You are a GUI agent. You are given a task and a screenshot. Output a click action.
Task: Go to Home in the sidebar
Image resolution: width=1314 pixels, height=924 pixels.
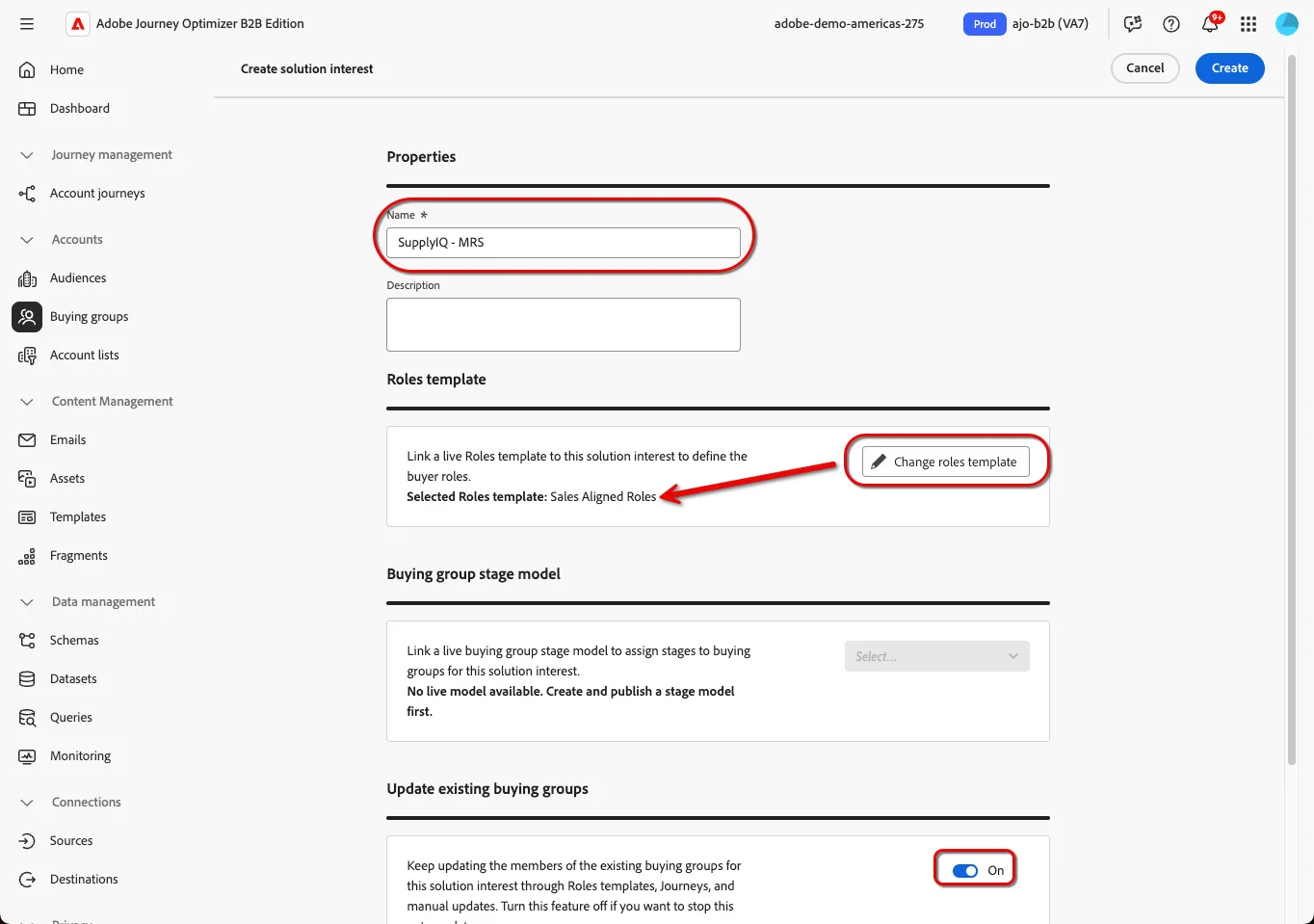[66, 69]
